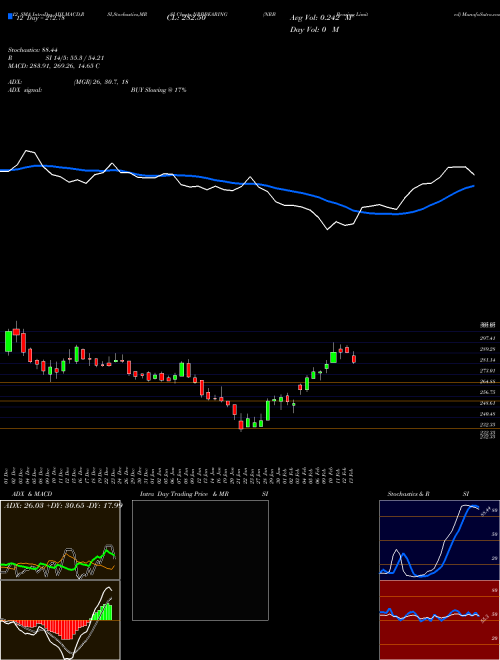Click the Avg Vol: 0.242 M text
This screenshot has height=660, width=500.
pos(321,18)
